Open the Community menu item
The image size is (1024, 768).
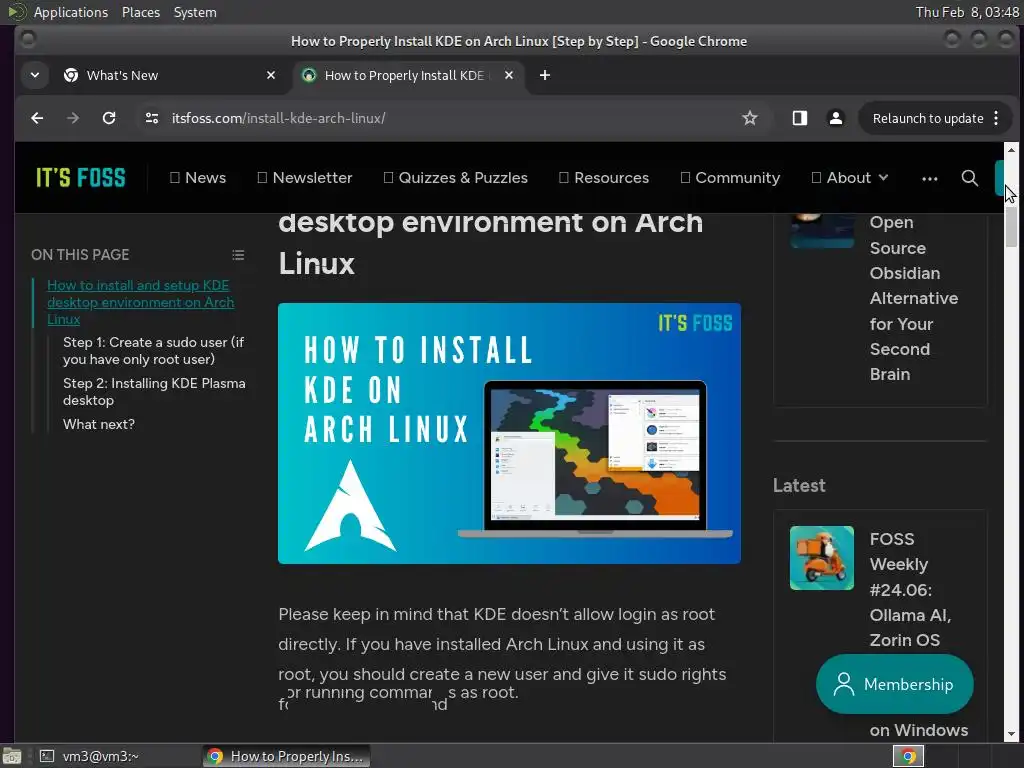(x=730, y=178)
